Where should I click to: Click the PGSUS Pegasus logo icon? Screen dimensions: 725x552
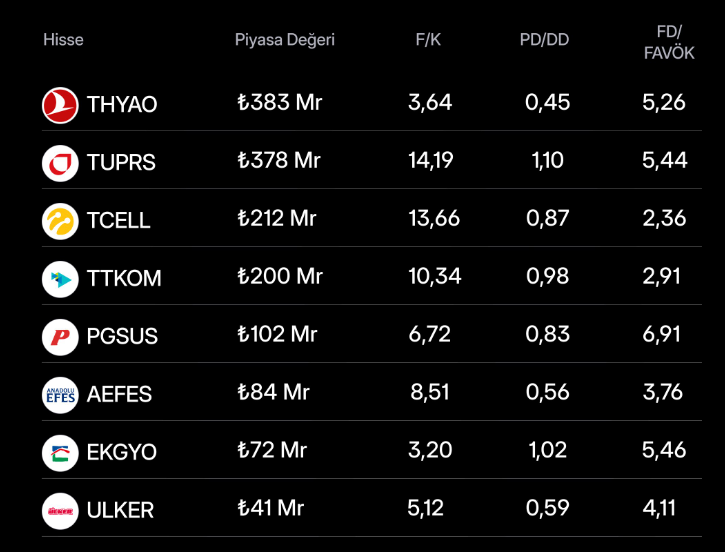point(60,337)
